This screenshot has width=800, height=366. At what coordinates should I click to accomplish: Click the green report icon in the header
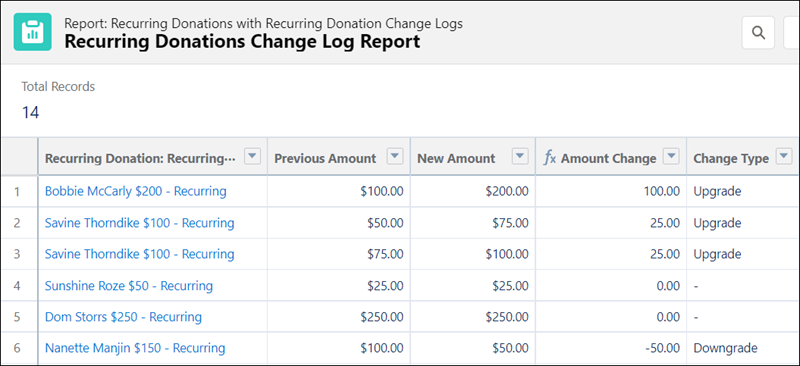point(33,32)
